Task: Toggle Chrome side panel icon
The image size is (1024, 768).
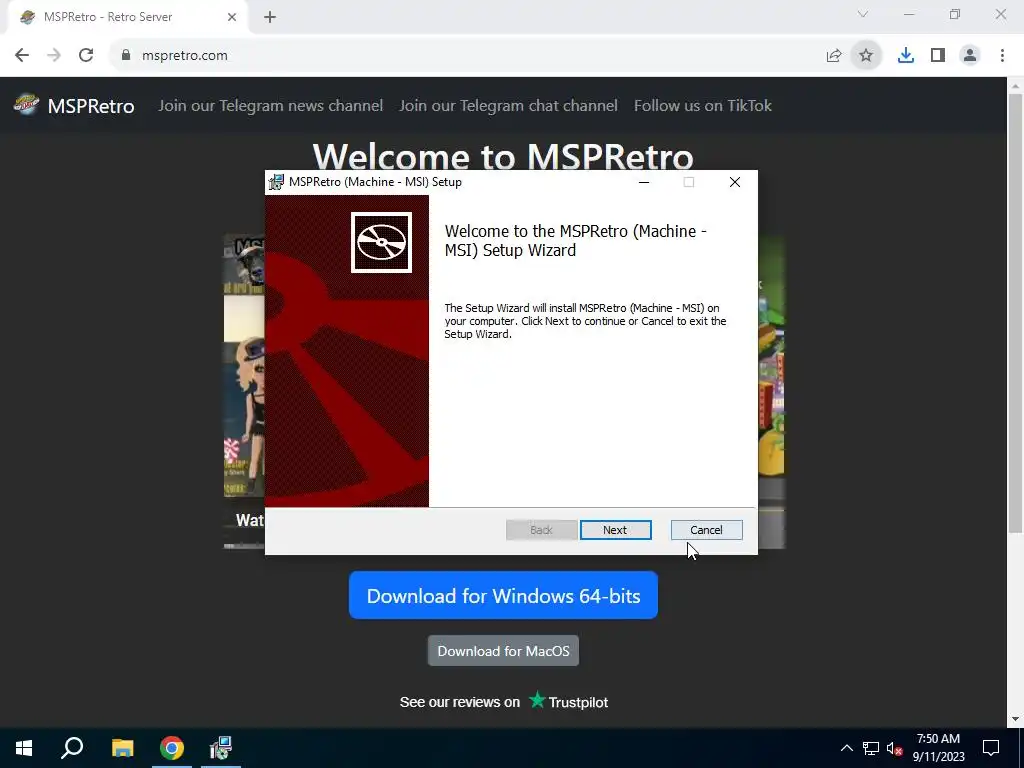Action: click(x=938, y=56)
